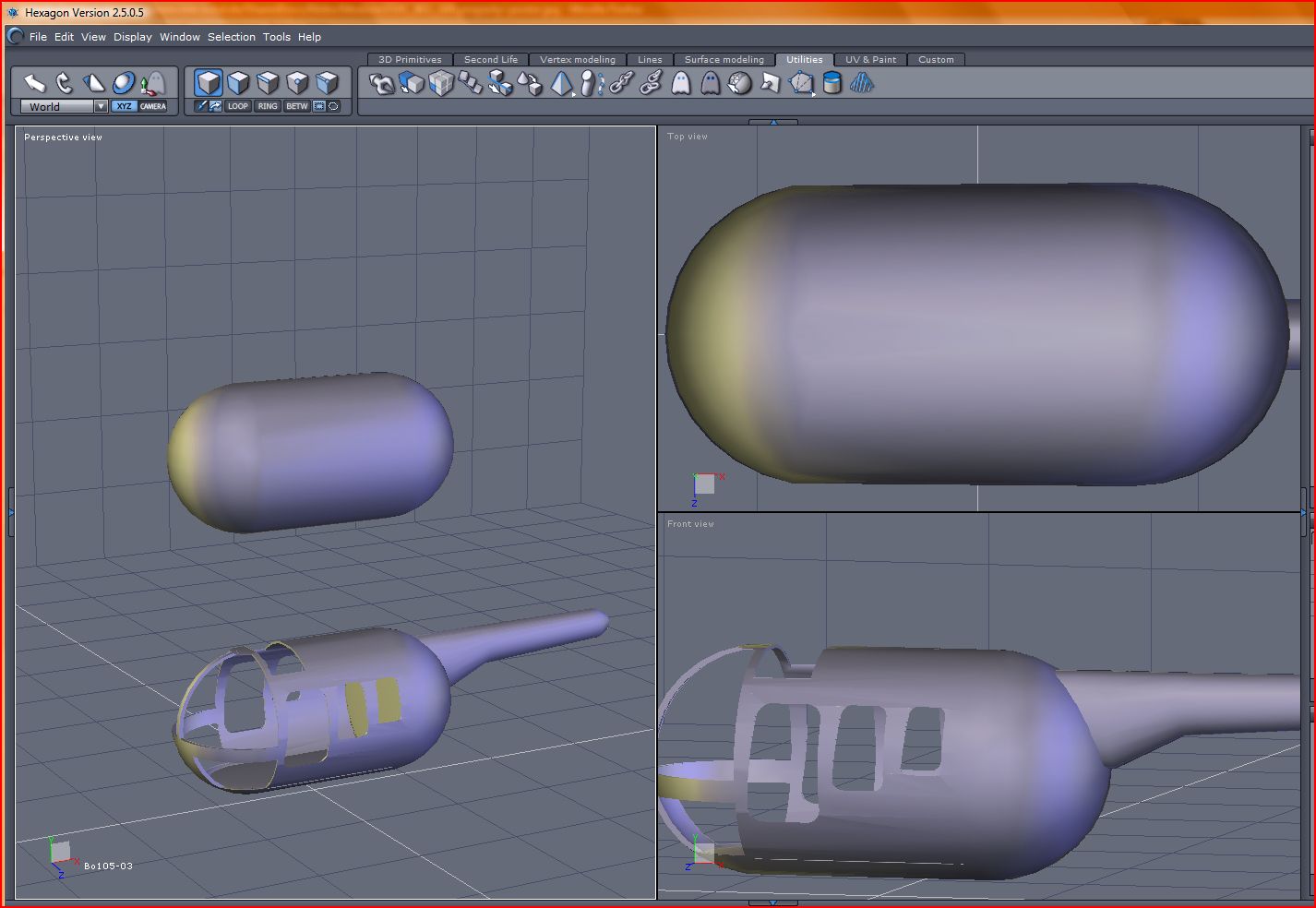The width and height of the screenshot is (1316, 908).
Task: Open the Window menu
Action: pyautogui.click(x=180, y=37)
